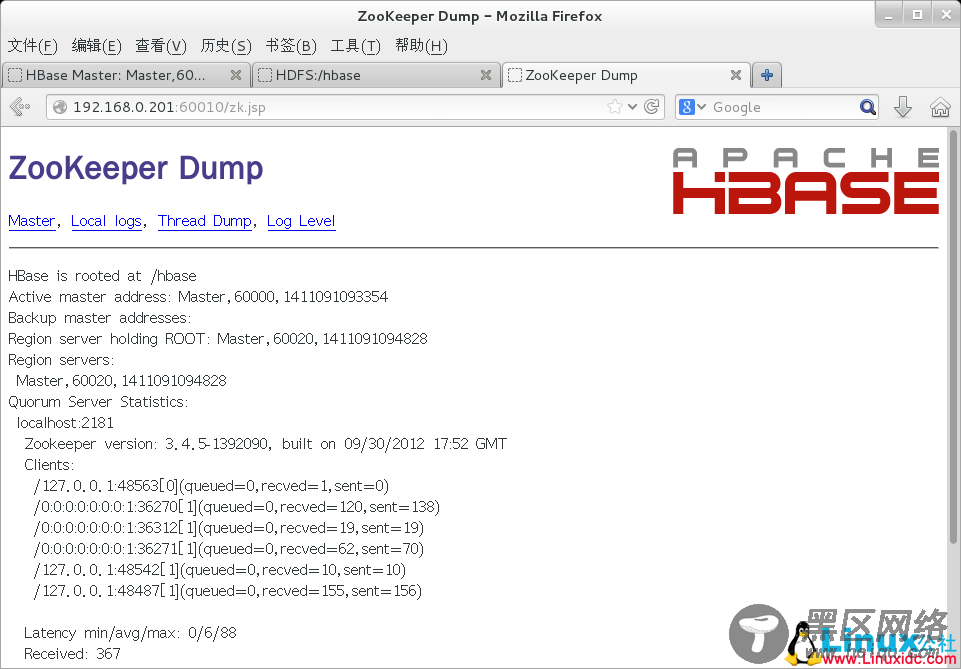
Task: Click the client entry with port 36271
Action: pyautogui.click(x=229, y=548)
